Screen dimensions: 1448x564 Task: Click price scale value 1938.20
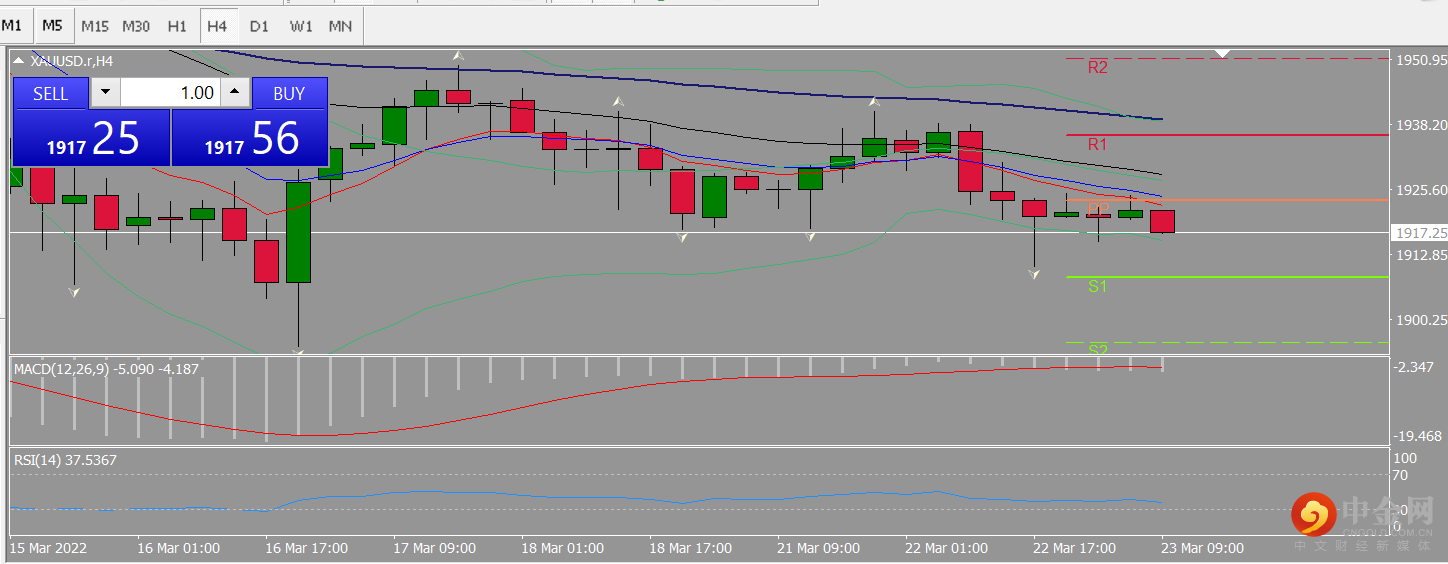tap(1421, 125)
